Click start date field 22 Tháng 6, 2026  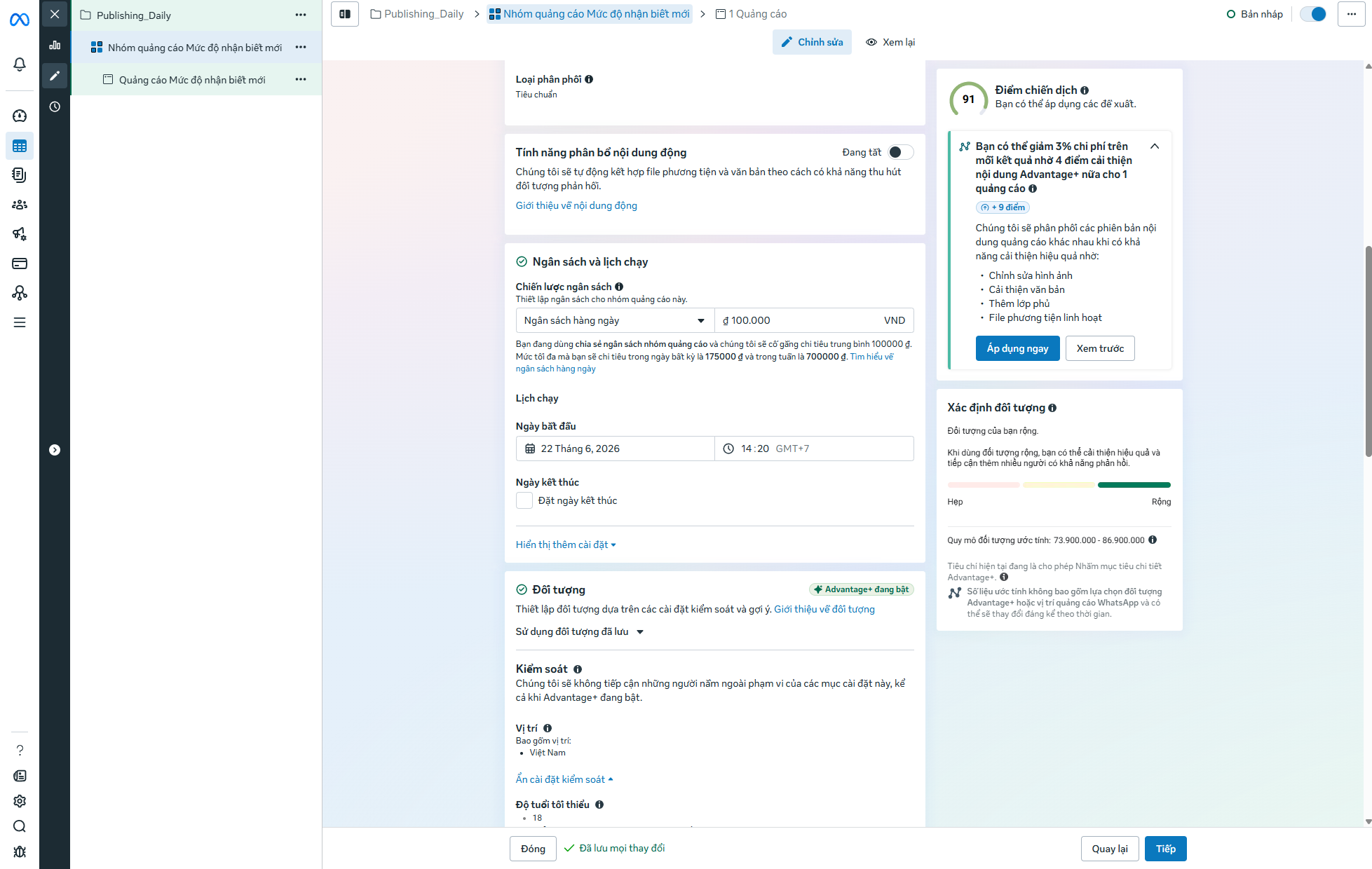[615, 449]
